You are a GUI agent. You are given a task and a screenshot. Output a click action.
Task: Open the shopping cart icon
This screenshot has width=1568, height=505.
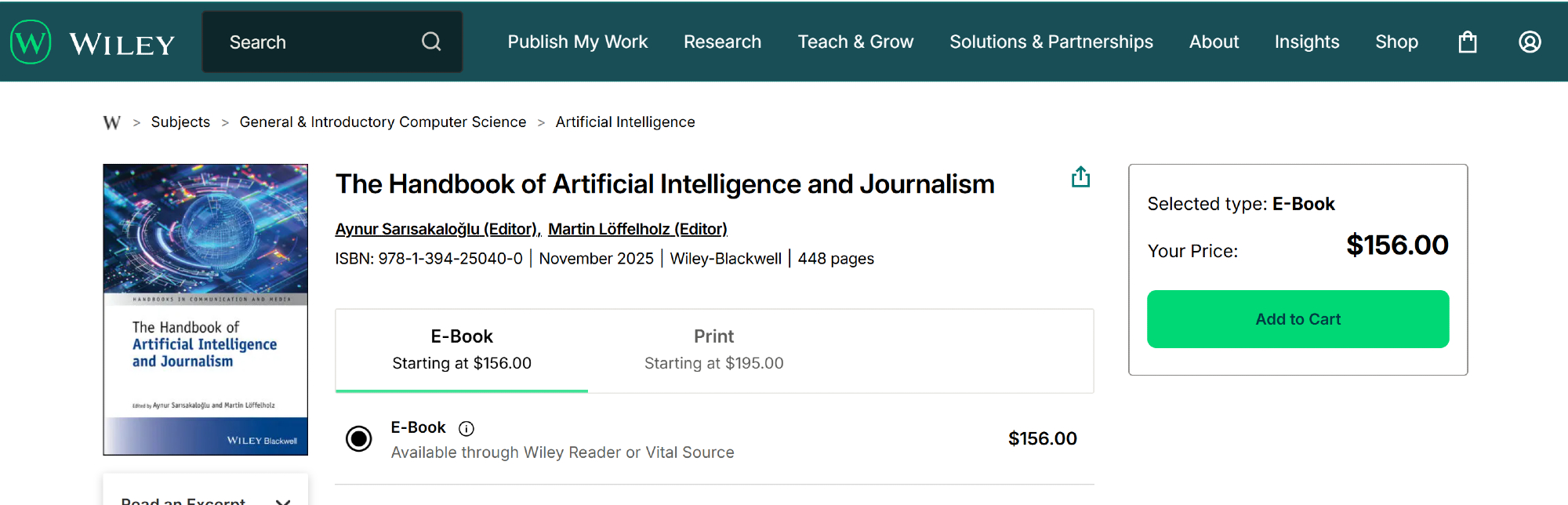1468,42
